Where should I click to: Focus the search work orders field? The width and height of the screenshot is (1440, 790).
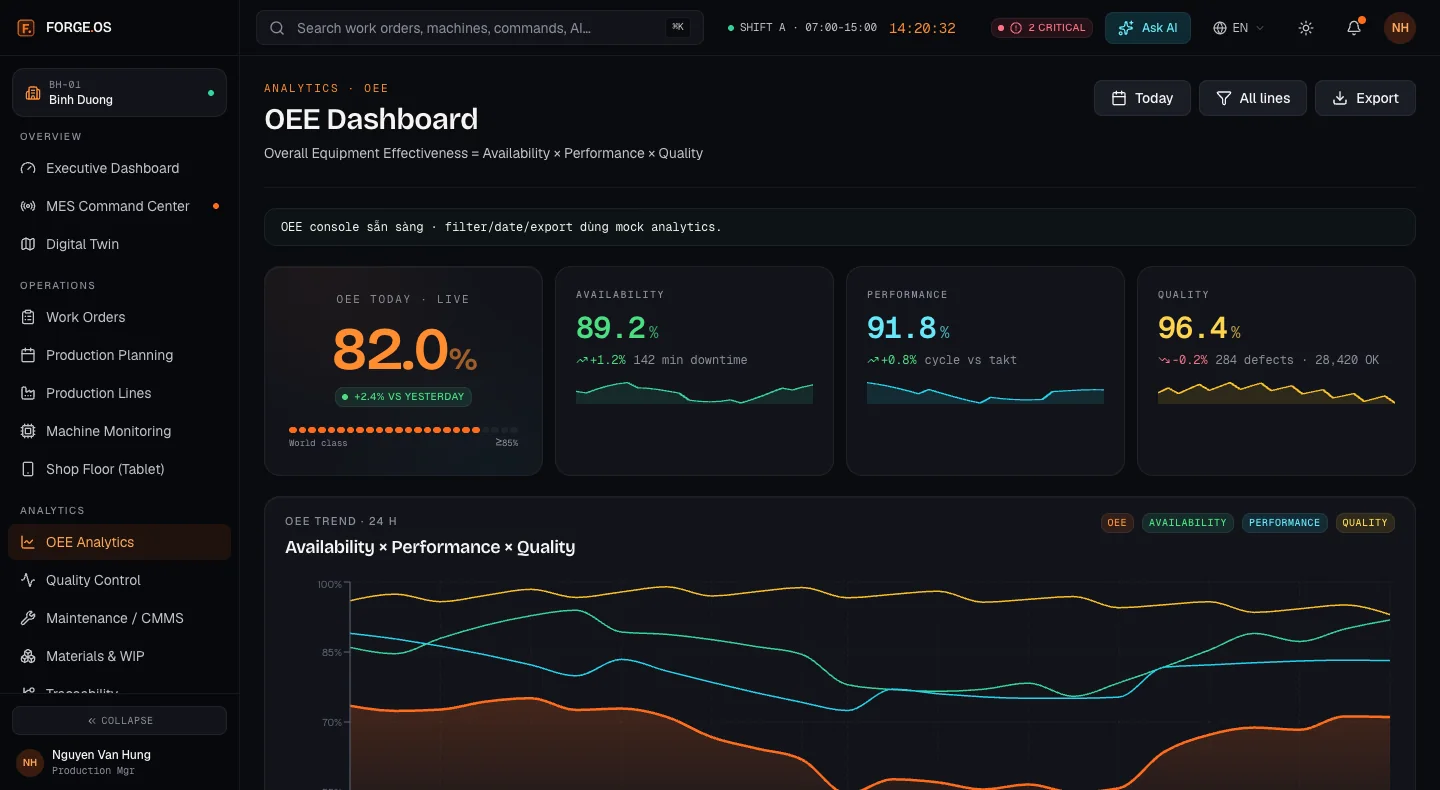(x=480, y=28)
